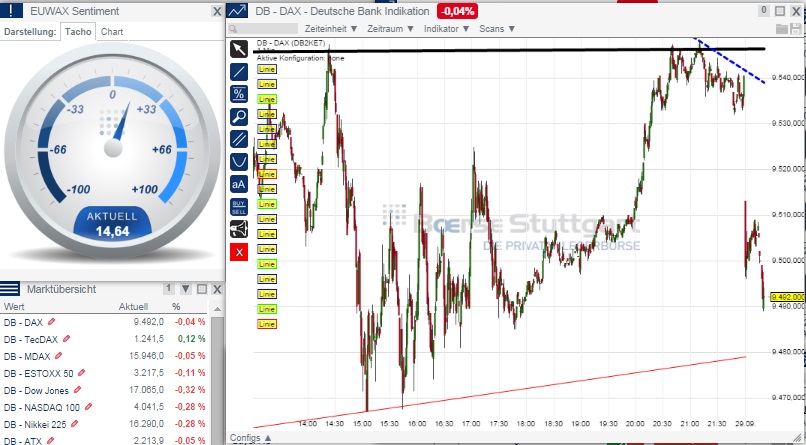This screenshot has width=806, height=445.
Task: Select the parabola curve tool
Action: (x=239, y=162)
